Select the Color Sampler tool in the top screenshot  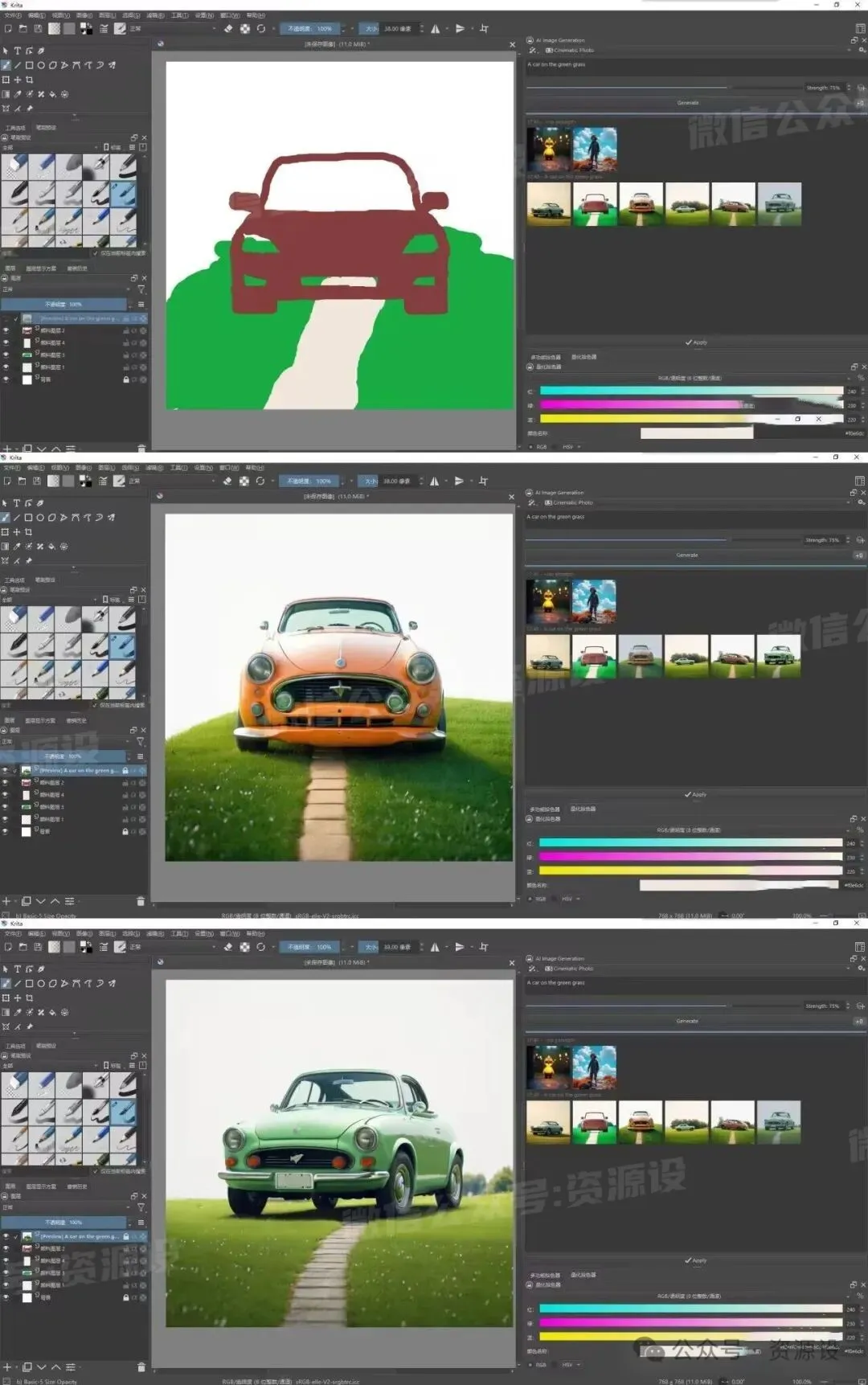point(18,94)
